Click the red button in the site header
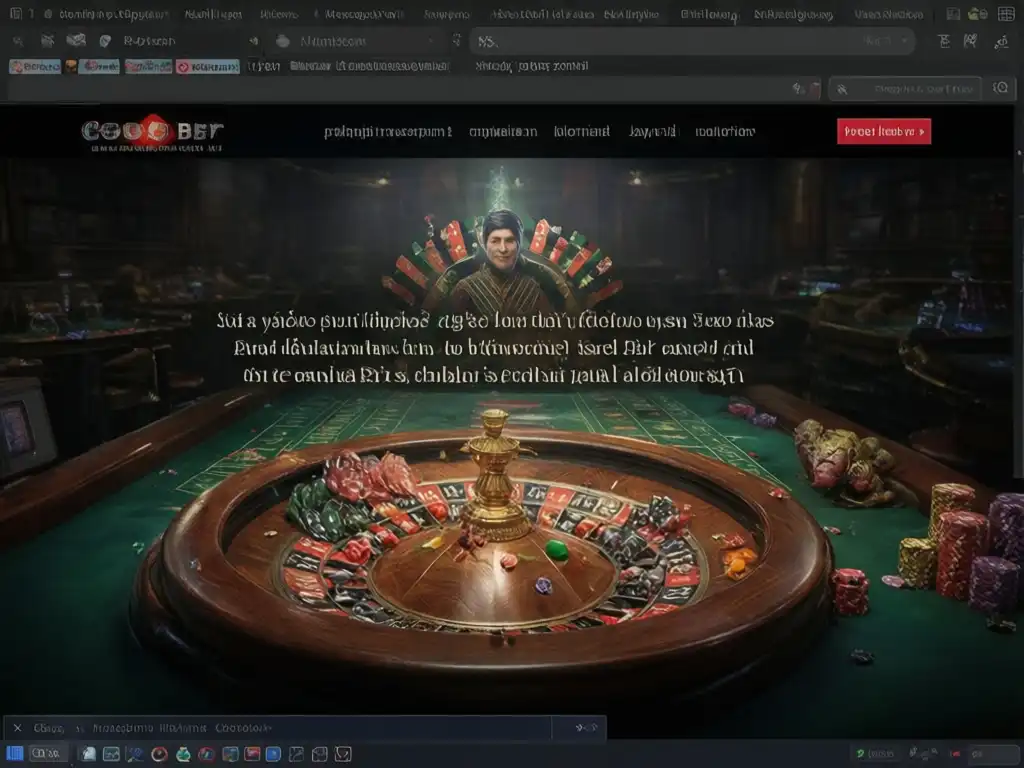The height and width of the screenshot is (768, 1024). (884, 131)
